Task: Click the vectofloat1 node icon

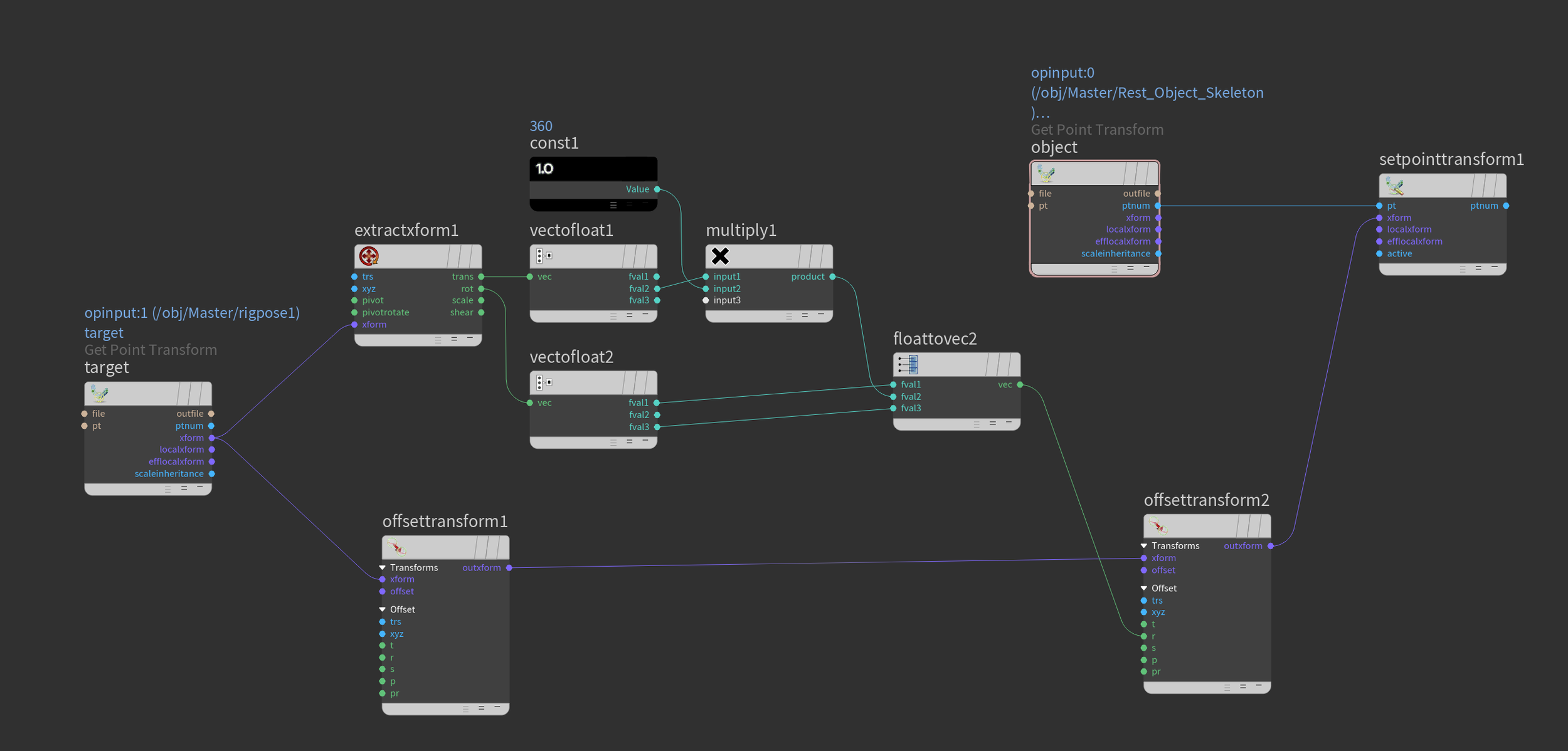Action: pos(544,256)
